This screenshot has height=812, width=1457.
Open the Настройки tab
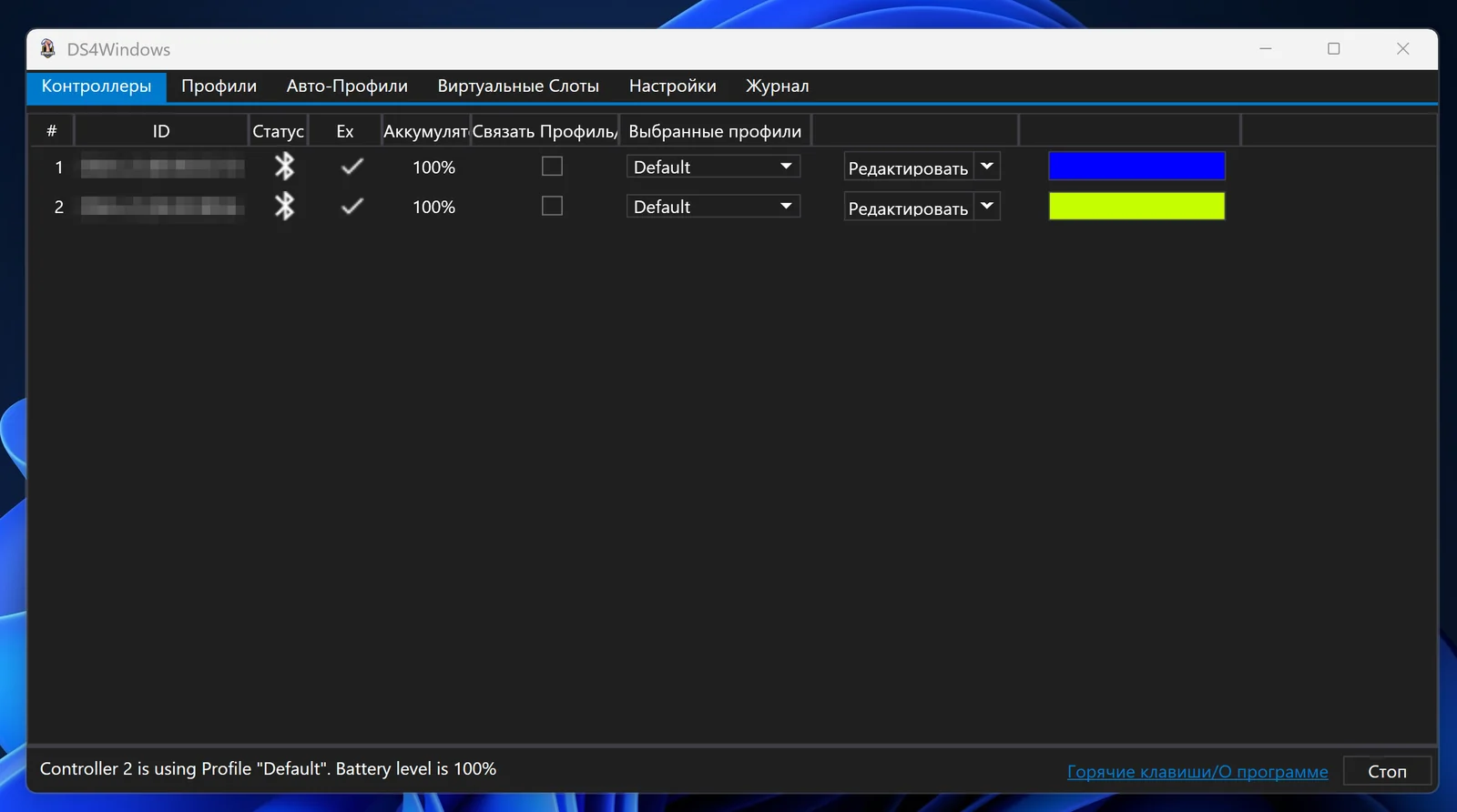673,86
